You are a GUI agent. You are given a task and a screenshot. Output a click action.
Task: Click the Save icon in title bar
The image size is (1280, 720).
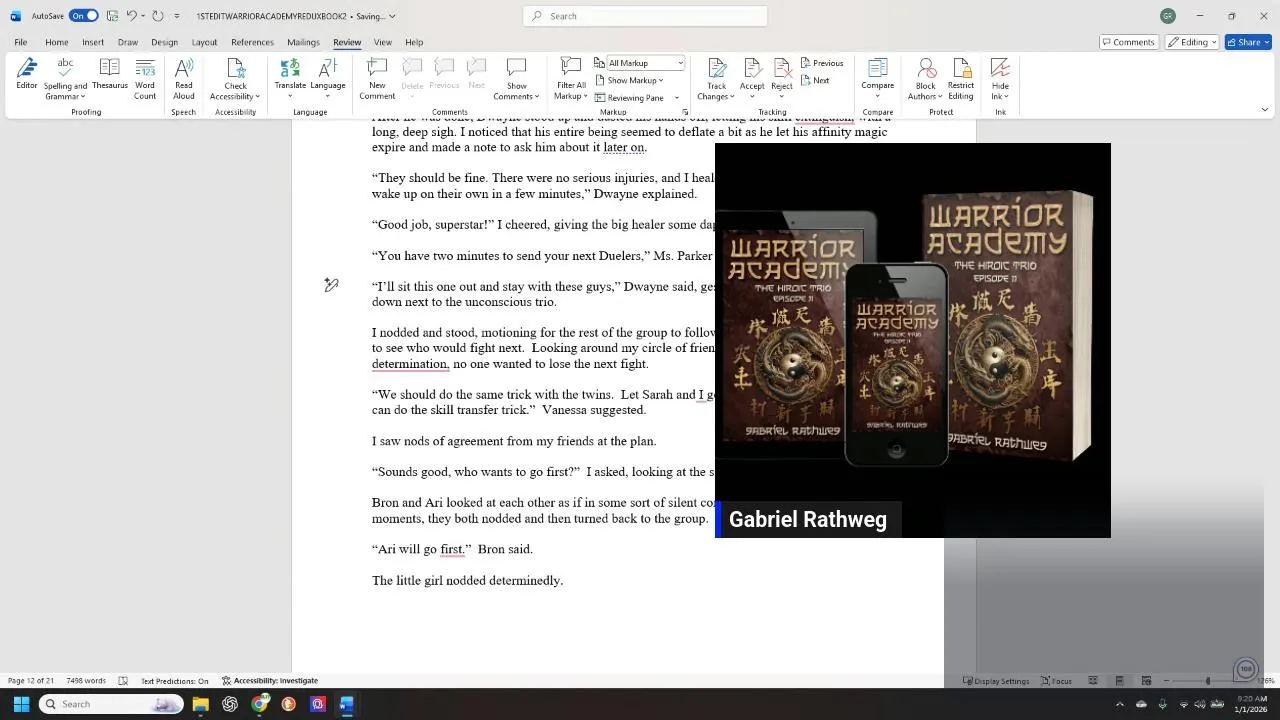[112, 16]
